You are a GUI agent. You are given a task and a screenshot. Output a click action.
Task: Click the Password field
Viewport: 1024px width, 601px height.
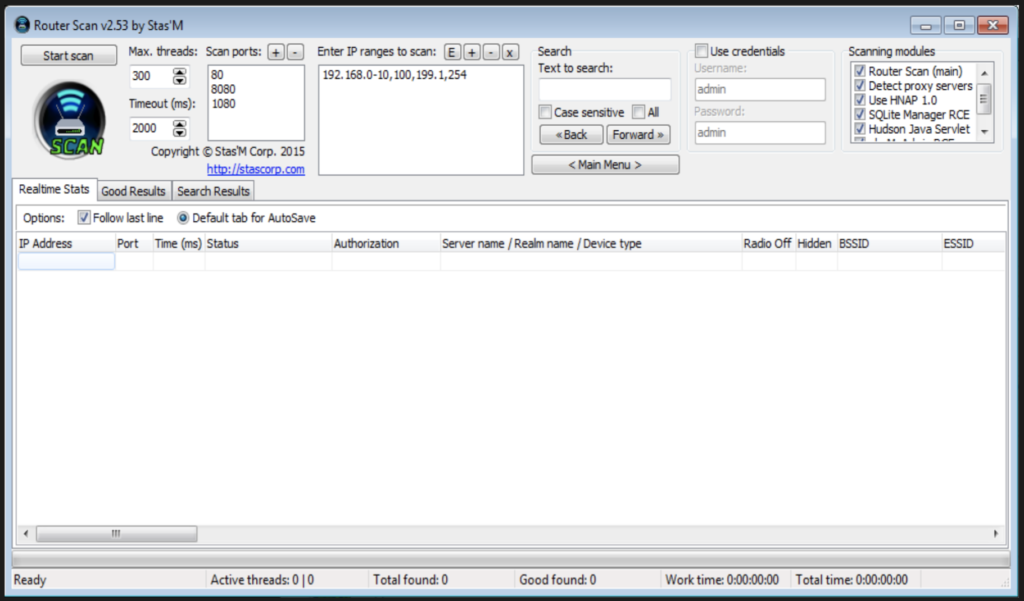(x=760, y=133)
